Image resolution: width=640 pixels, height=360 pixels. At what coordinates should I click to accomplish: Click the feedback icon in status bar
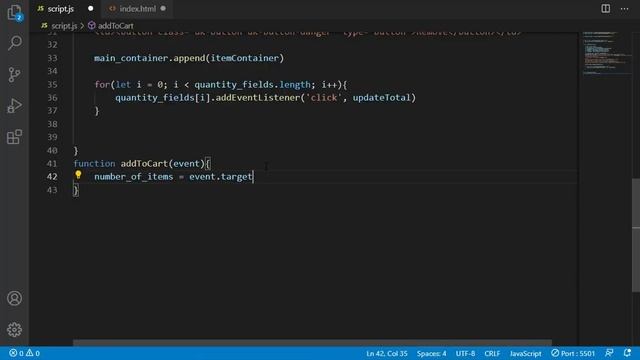(x=609, y=353)
